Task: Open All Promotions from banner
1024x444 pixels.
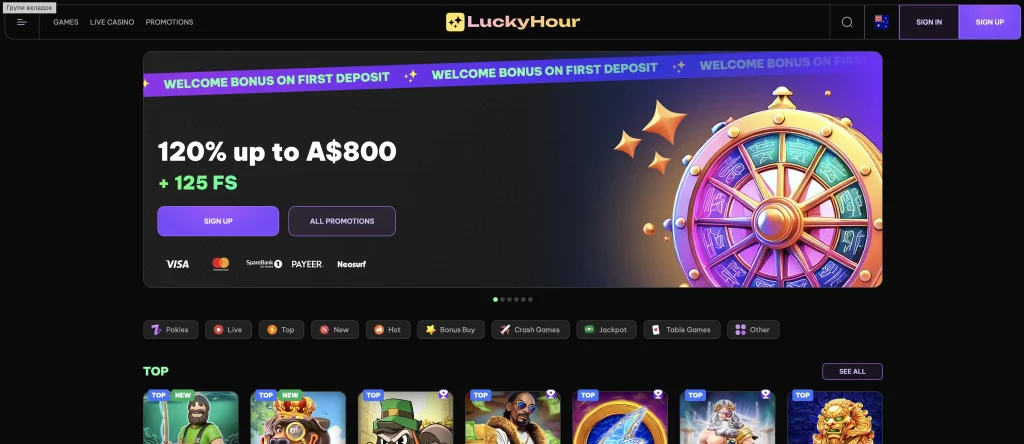Action: [342, 221]
